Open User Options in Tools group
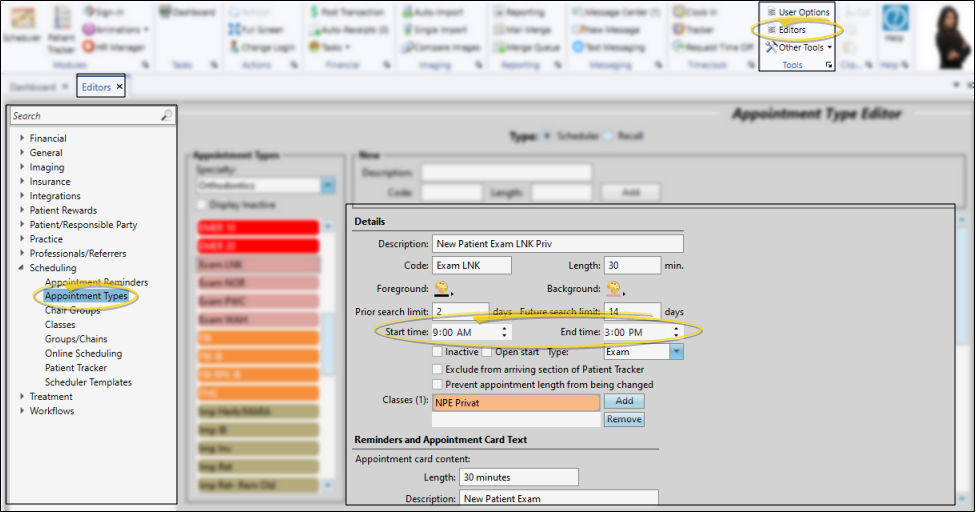This screenshot has height=512, width=976. tap(798, 12)
